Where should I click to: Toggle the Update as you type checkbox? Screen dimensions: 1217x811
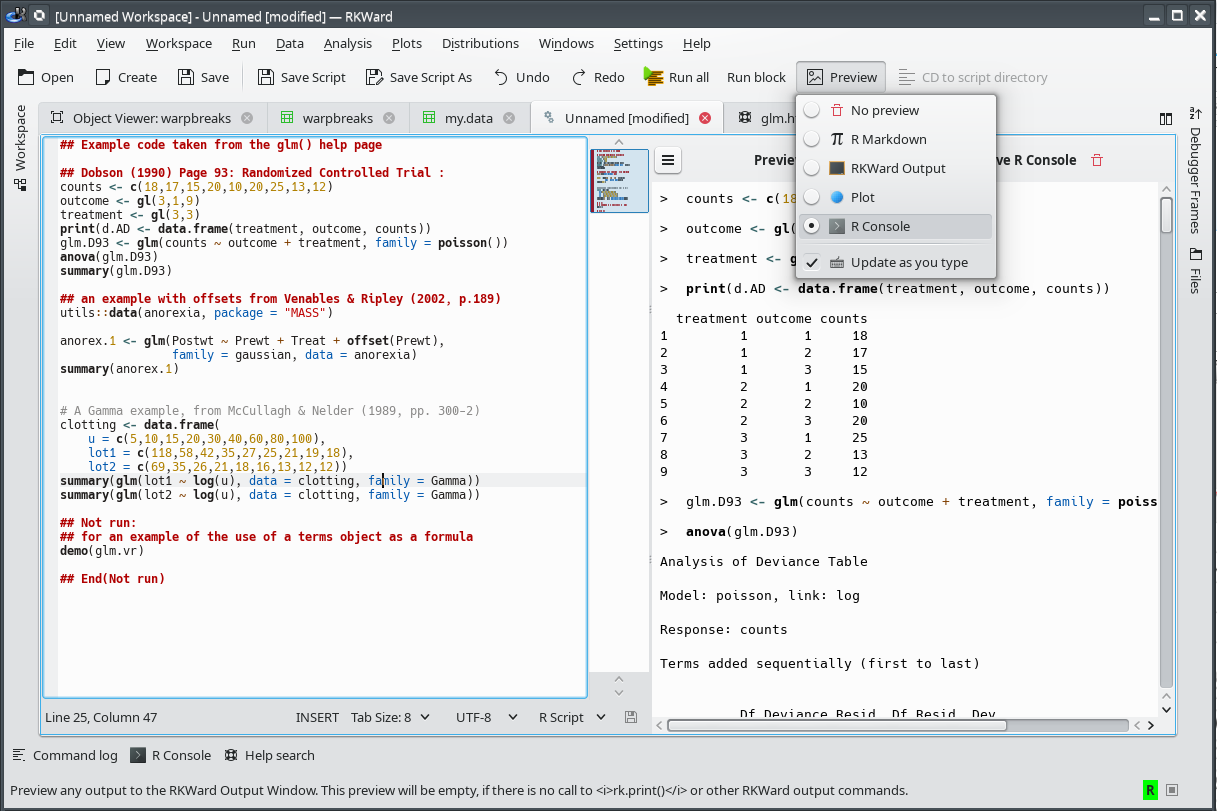812,262
